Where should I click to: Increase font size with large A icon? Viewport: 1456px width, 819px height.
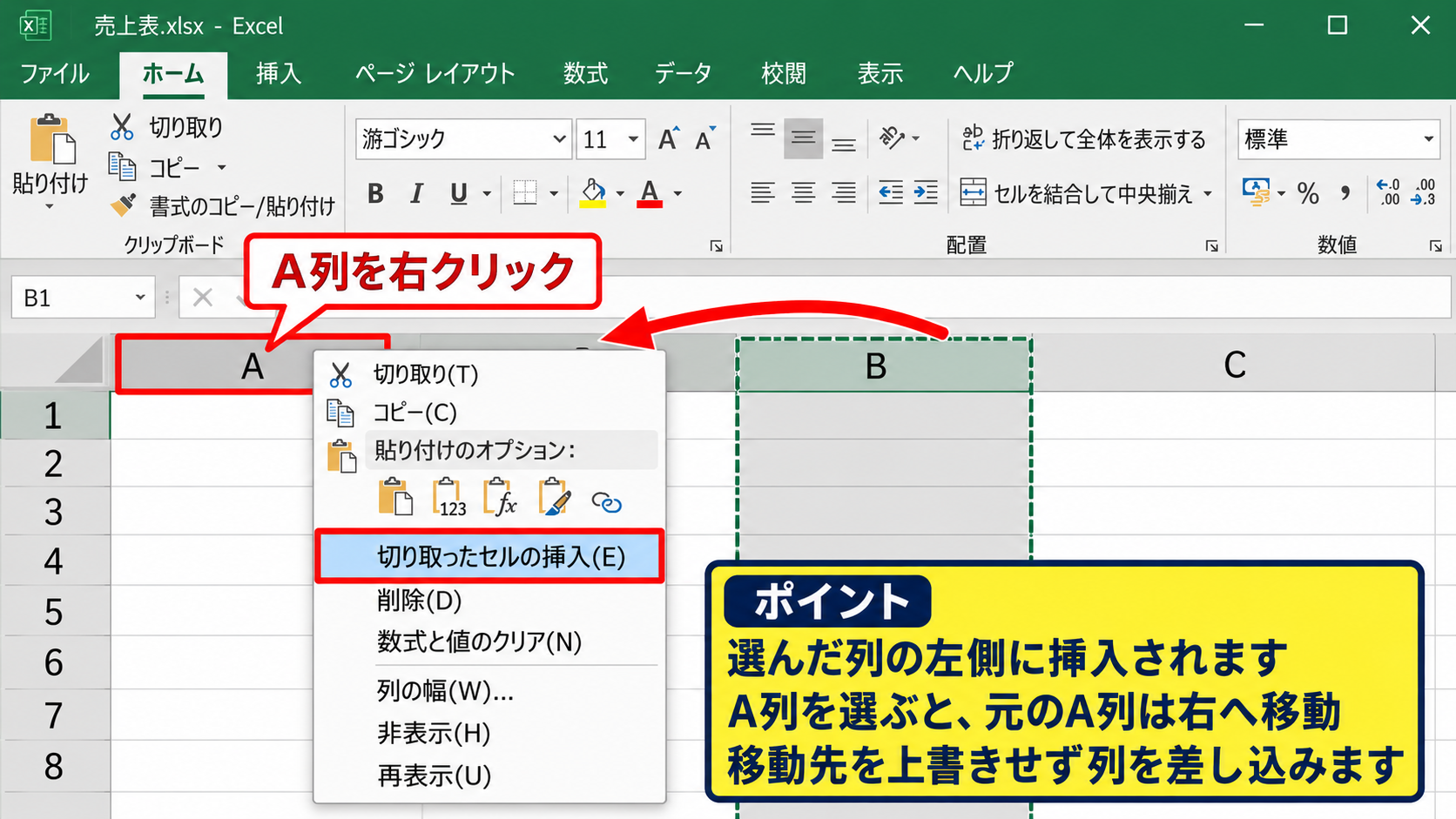point(668,138)
